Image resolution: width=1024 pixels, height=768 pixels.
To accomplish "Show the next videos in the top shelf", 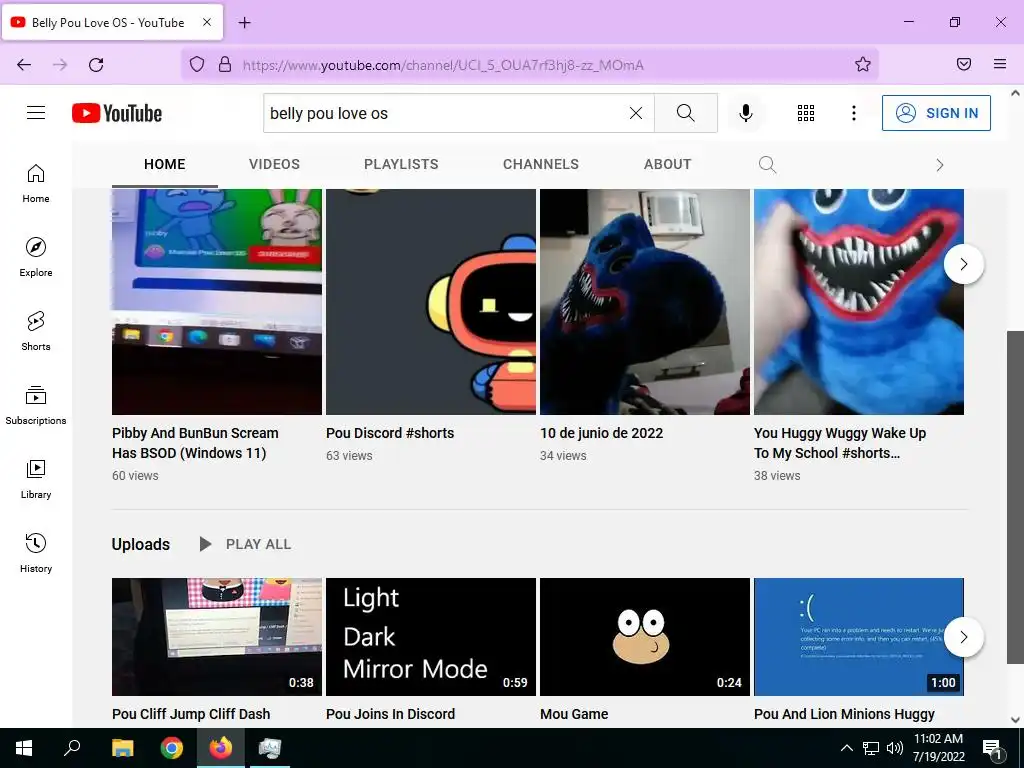I will (963, 264).
